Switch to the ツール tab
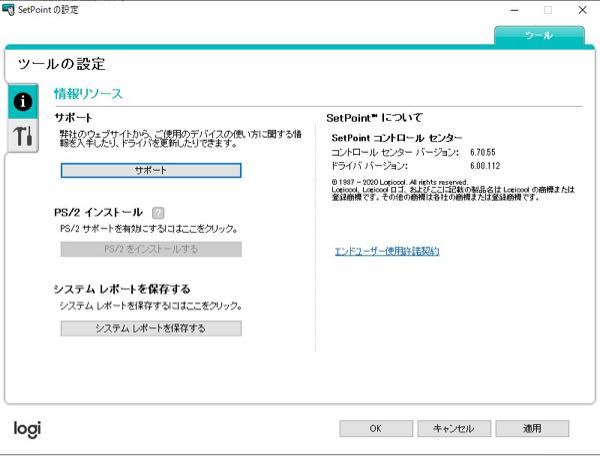This screenshot has width=600, height=456. coord(539,36)
